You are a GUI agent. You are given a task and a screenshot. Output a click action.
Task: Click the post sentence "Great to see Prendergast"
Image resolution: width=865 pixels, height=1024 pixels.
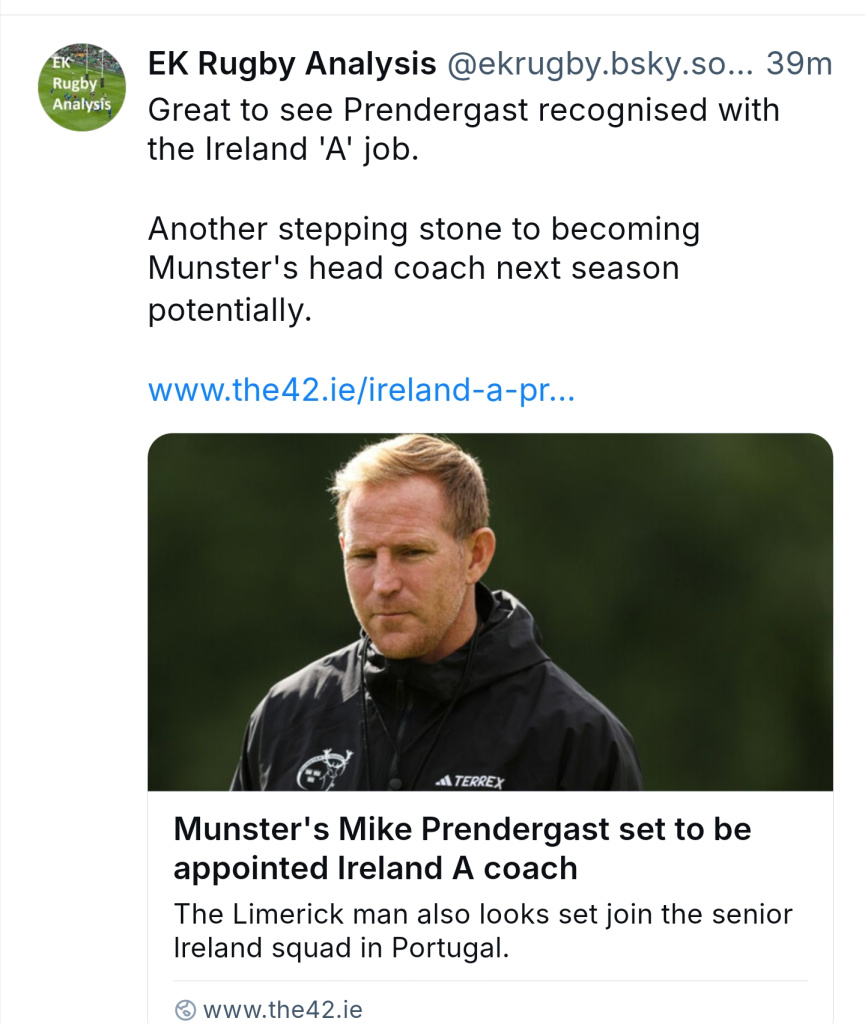click(463, 110)
